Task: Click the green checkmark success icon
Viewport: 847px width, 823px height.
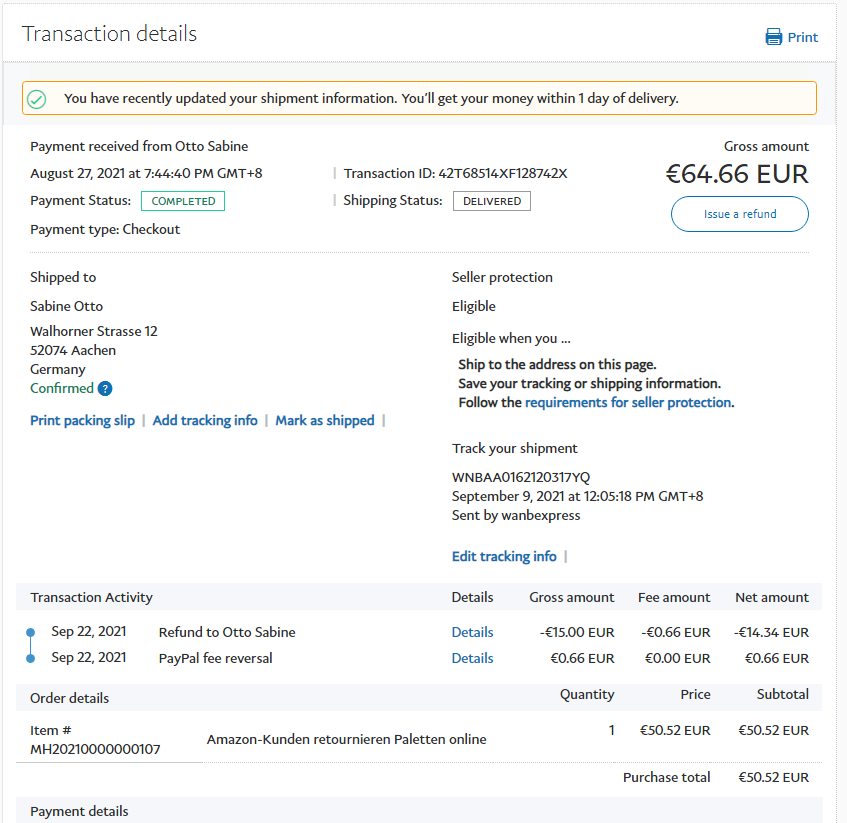Action: (37, 99)
